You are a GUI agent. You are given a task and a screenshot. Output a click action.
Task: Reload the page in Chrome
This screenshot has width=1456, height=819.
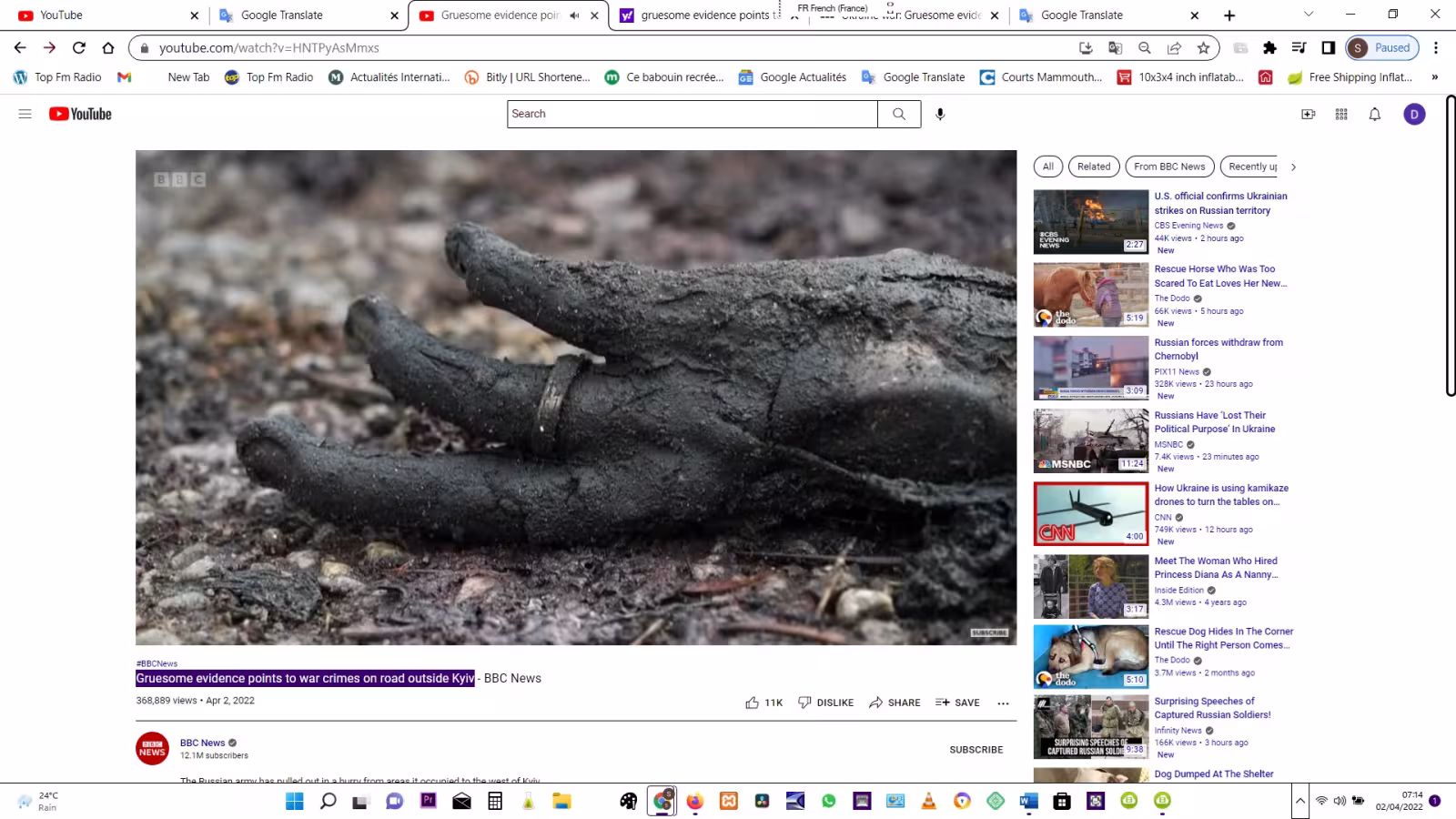79,47
